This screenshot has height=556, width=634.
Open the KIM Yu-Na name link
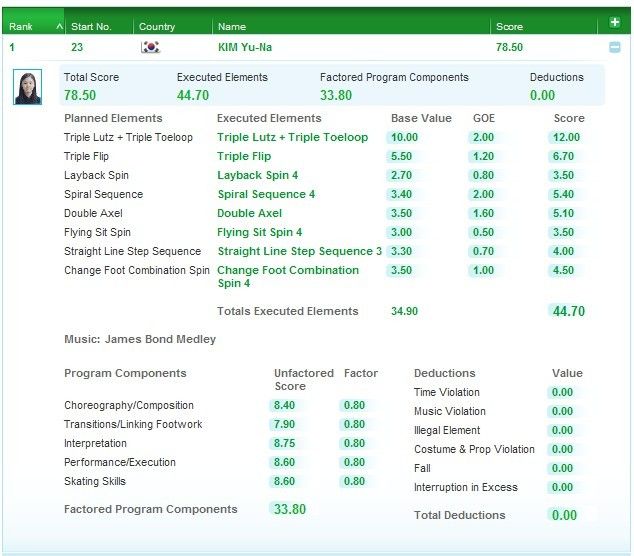pyautogui.click(x=245, y=47)
